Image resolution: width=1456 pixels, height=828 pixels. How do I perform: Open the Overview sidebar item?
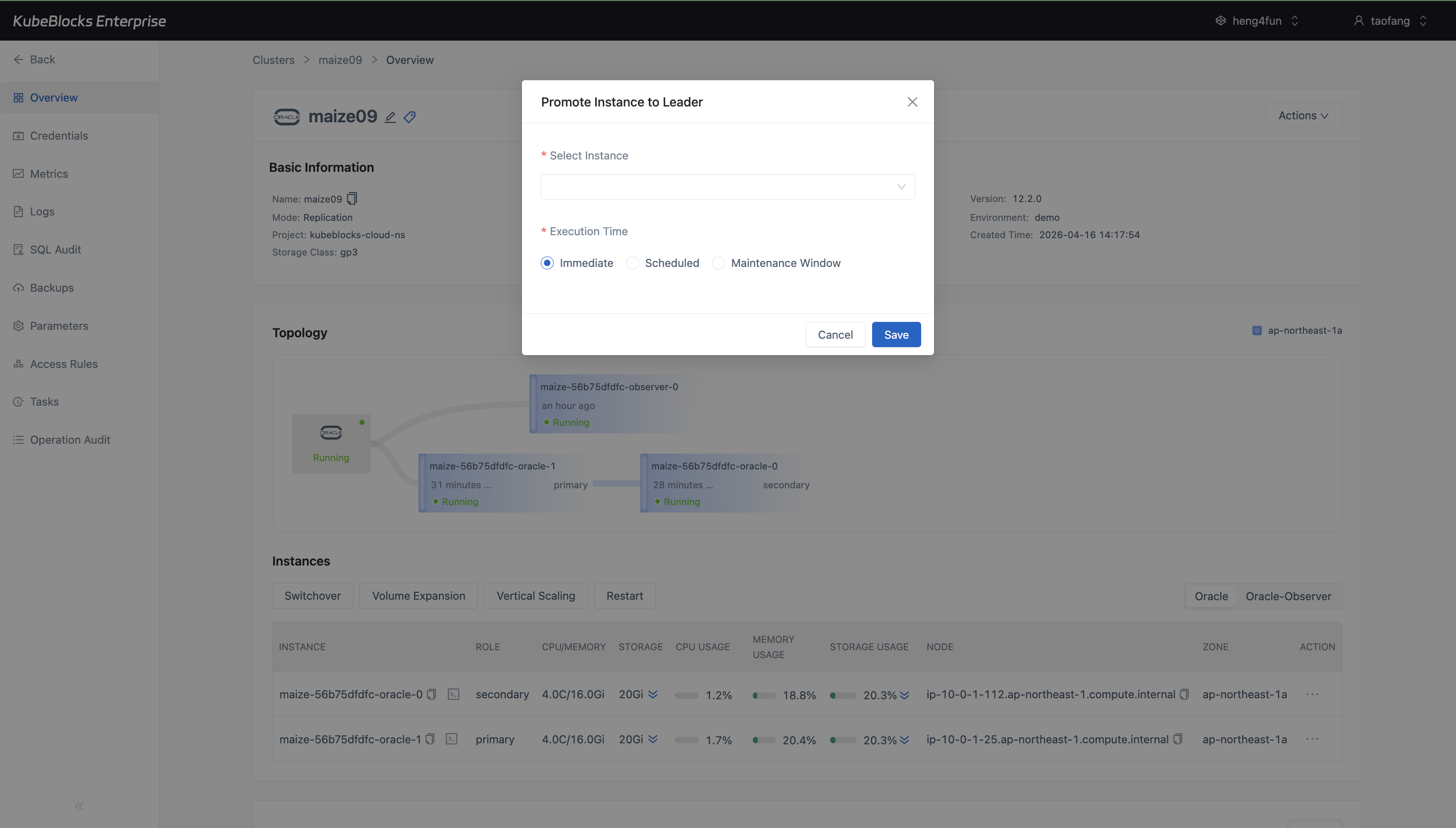[x=79, y=98]
